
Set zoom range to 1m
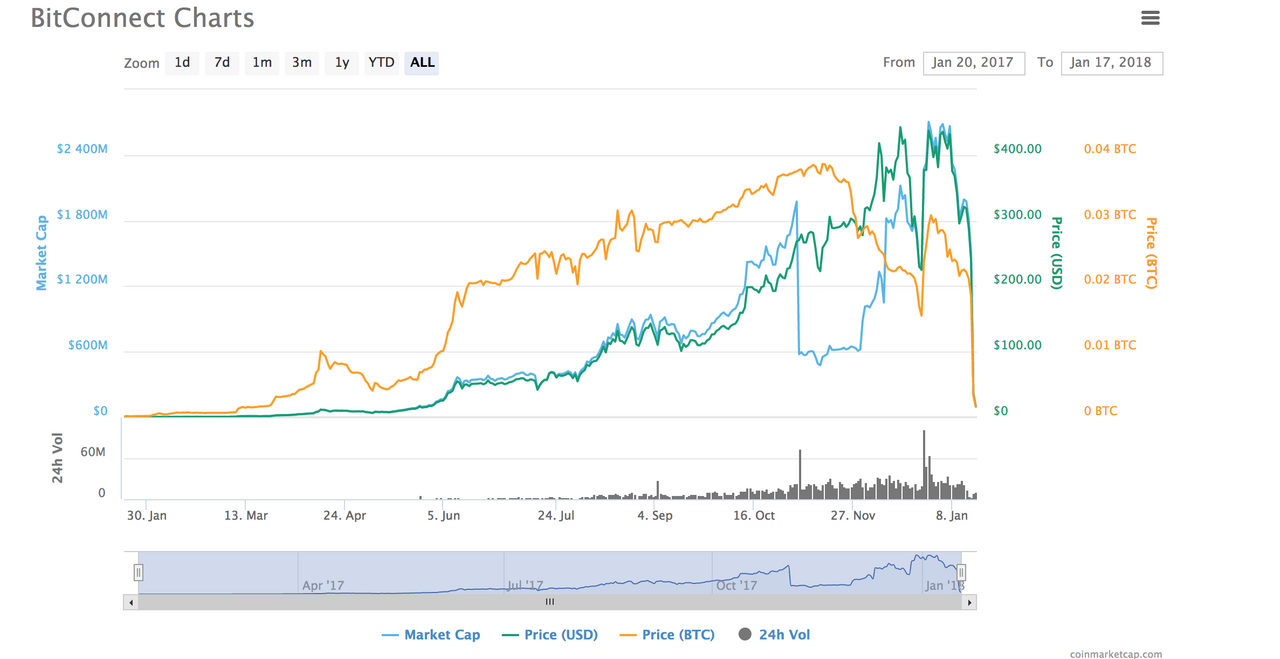click(262, 63)
